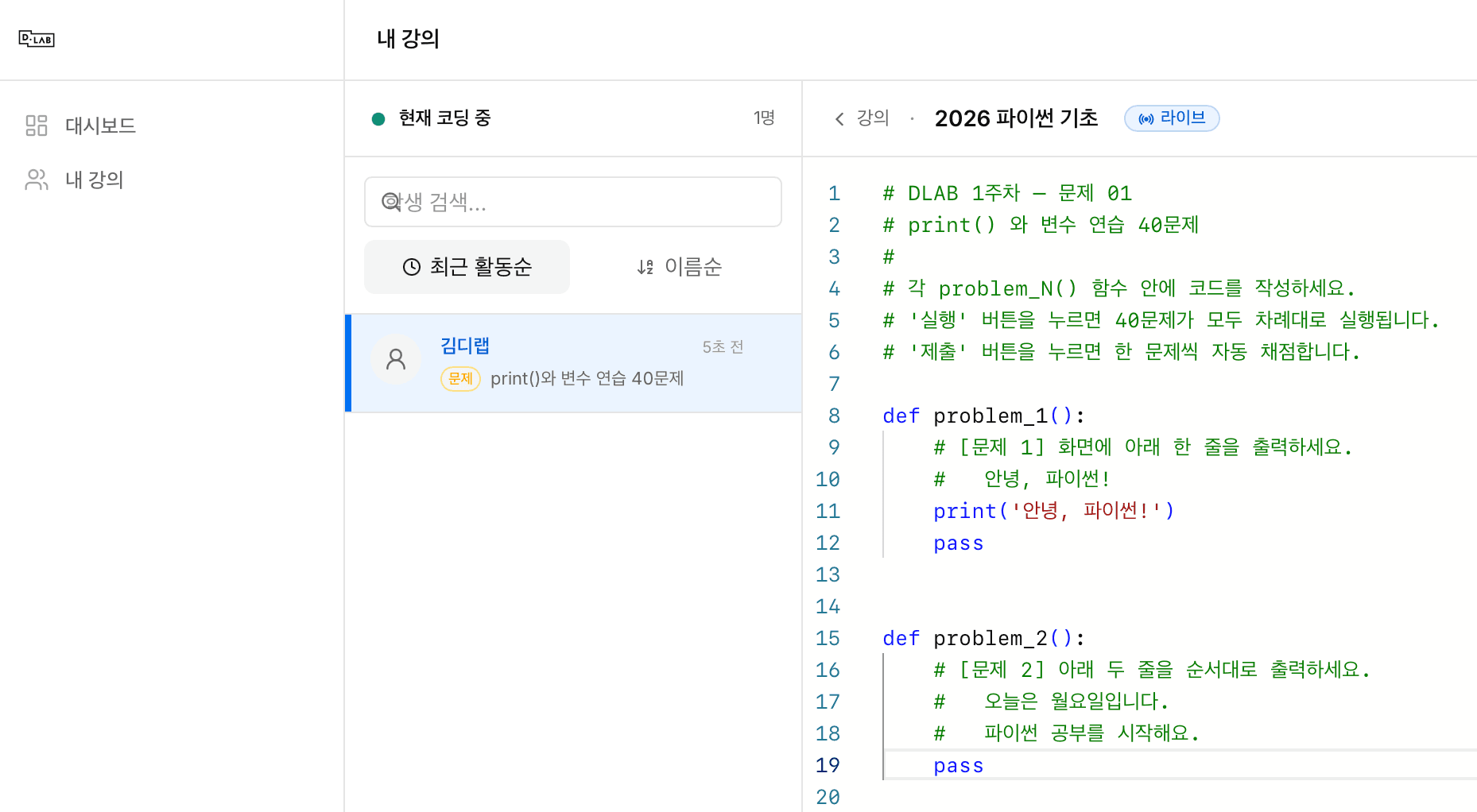Click the dashboard grid icon

tap(37, 126)
